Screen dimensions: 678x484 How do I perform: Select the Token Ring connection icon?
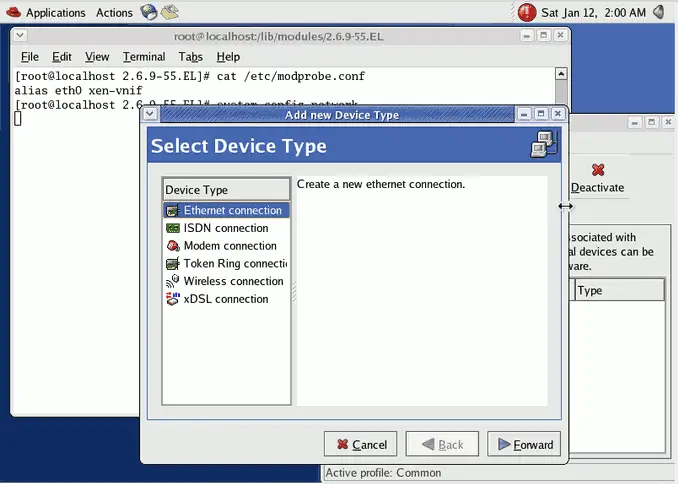[x=173, y=264]
